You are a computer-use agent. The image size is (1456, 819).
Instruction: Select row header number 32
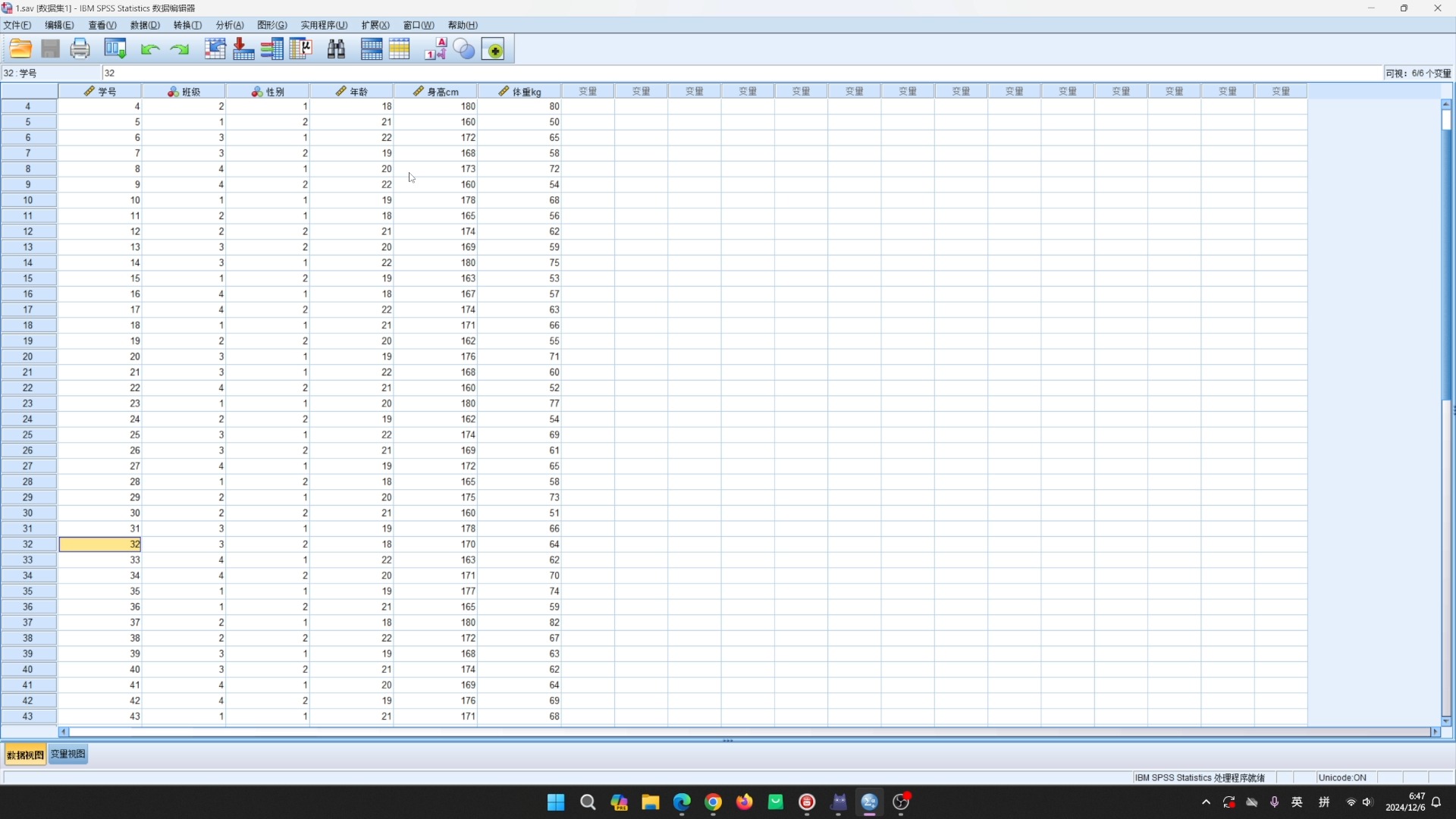(x=28, y=544)
